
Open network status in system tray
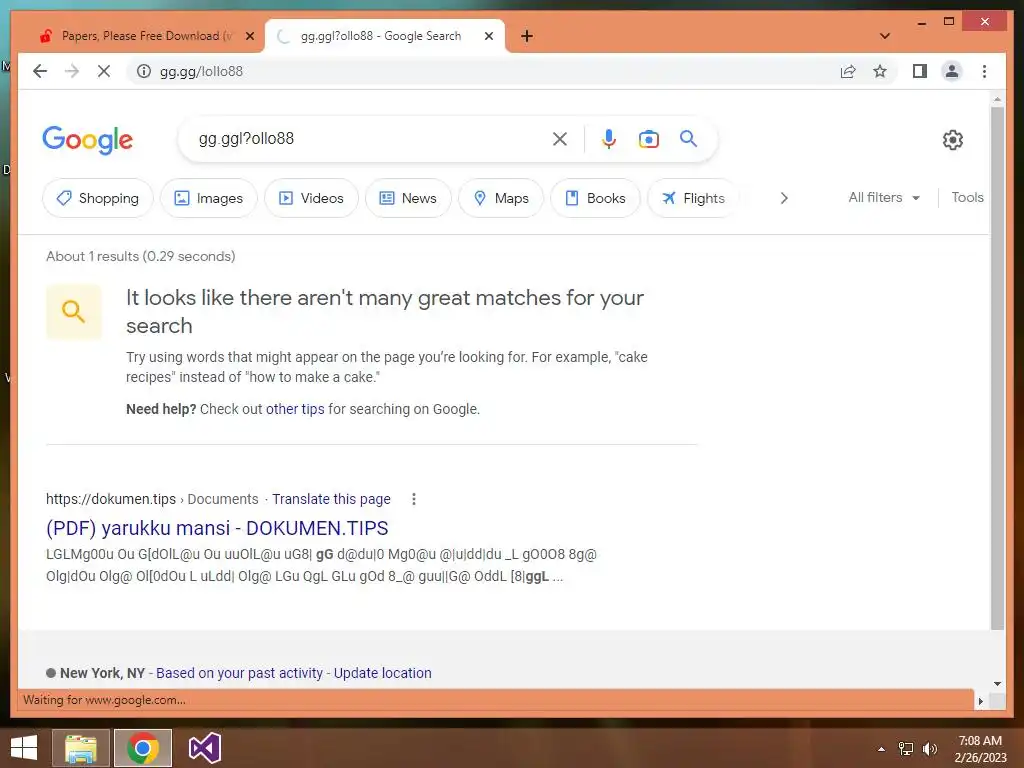tap(906, 748)
